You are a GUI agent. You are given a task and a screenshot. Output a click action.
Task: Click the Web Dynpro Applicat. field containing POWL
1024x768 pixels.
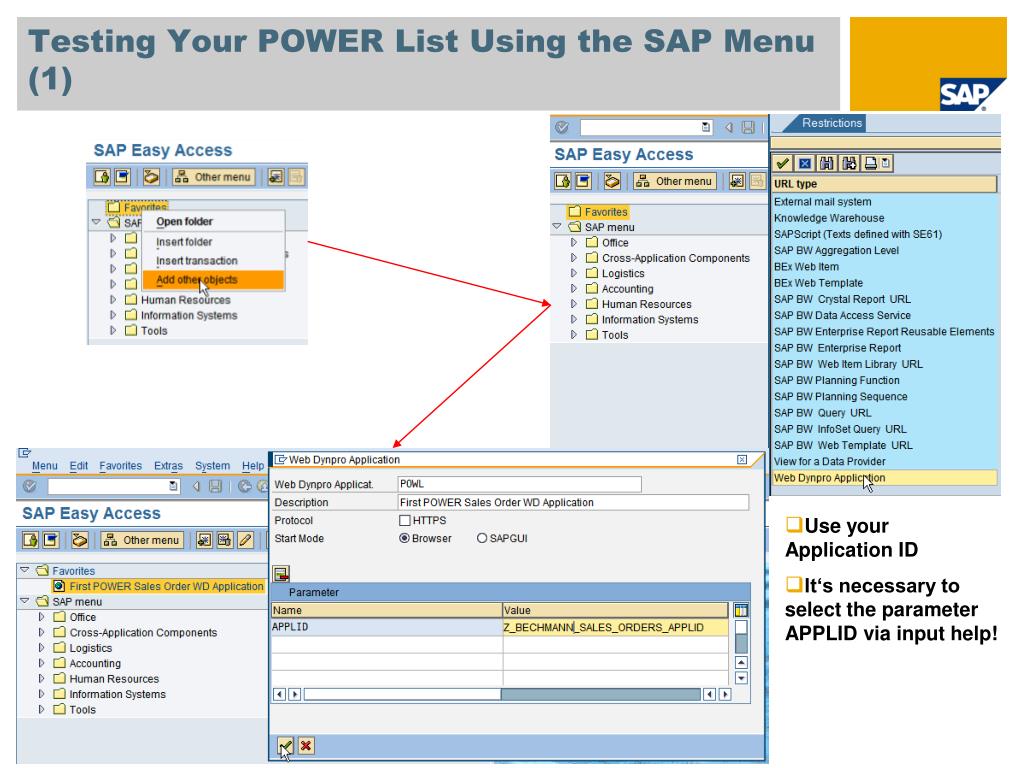click(519, 484)
